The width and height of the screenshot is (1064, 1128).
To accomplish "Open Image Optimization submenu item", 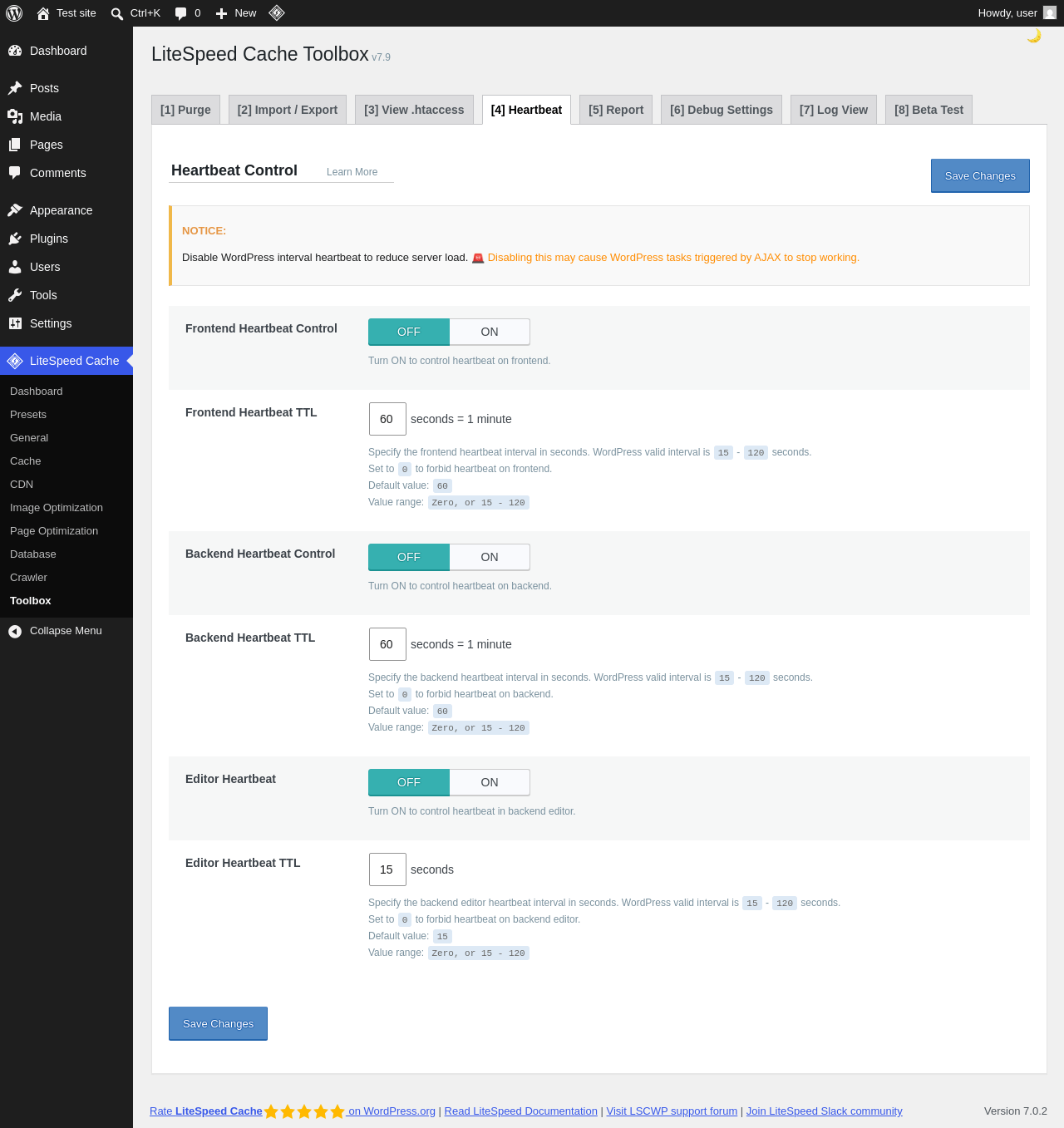I will pos(66,508).
